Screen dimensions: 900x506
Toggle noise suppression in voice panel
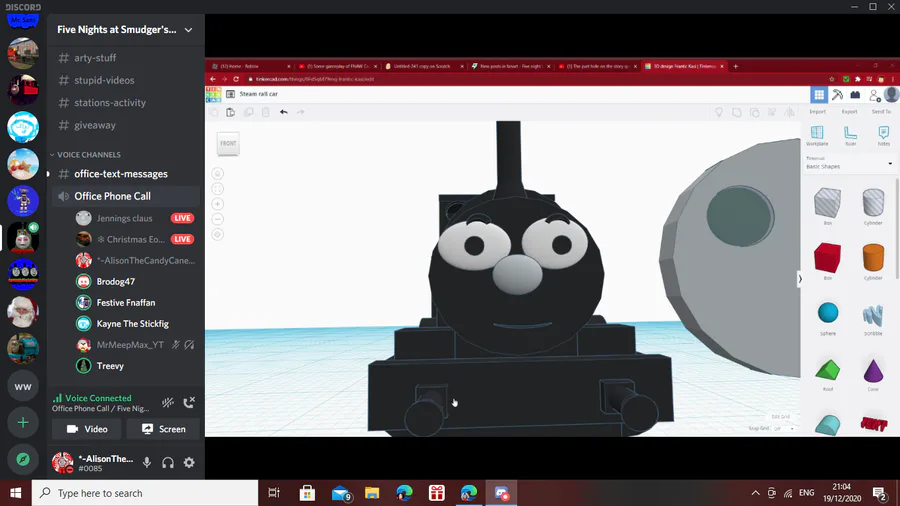[x=168, y=403]
